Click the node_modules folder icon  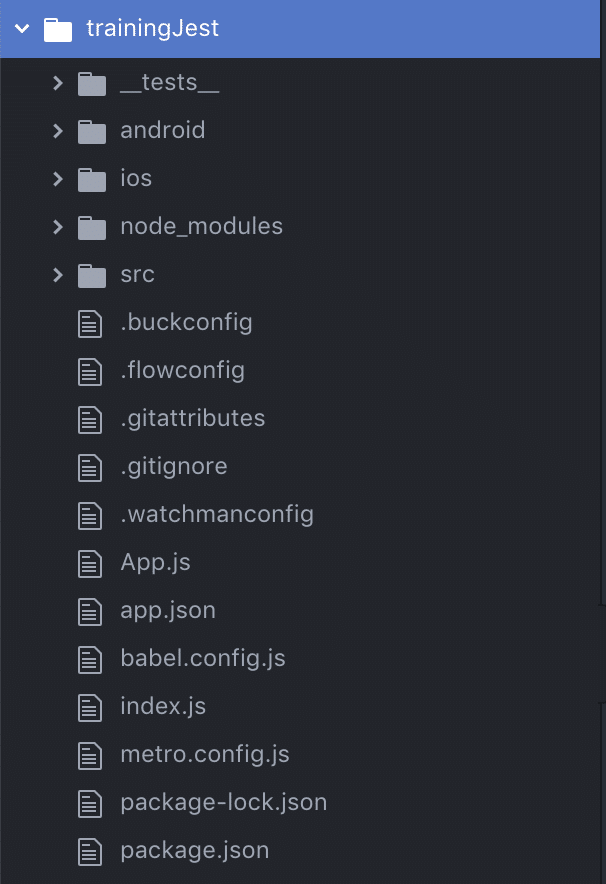[x=92, y=227]
